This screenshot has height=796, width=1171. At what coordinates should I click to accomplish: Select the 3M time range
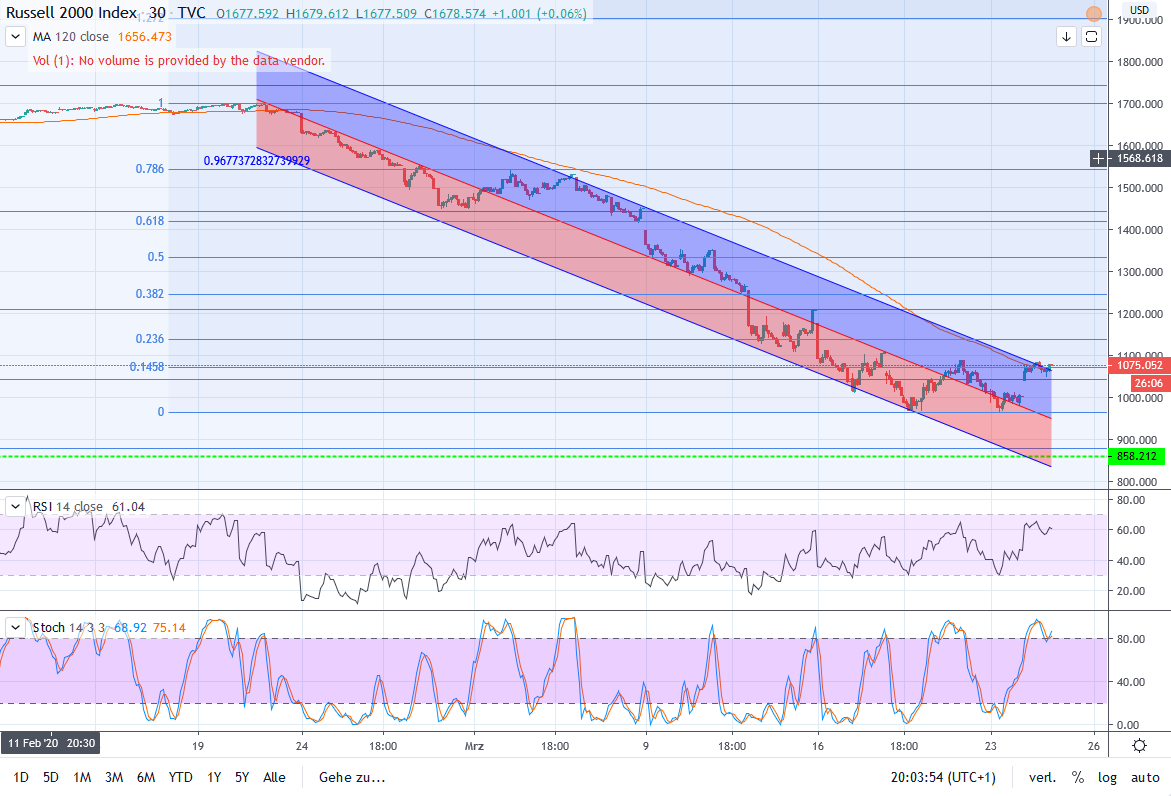(x=114, y=777)
